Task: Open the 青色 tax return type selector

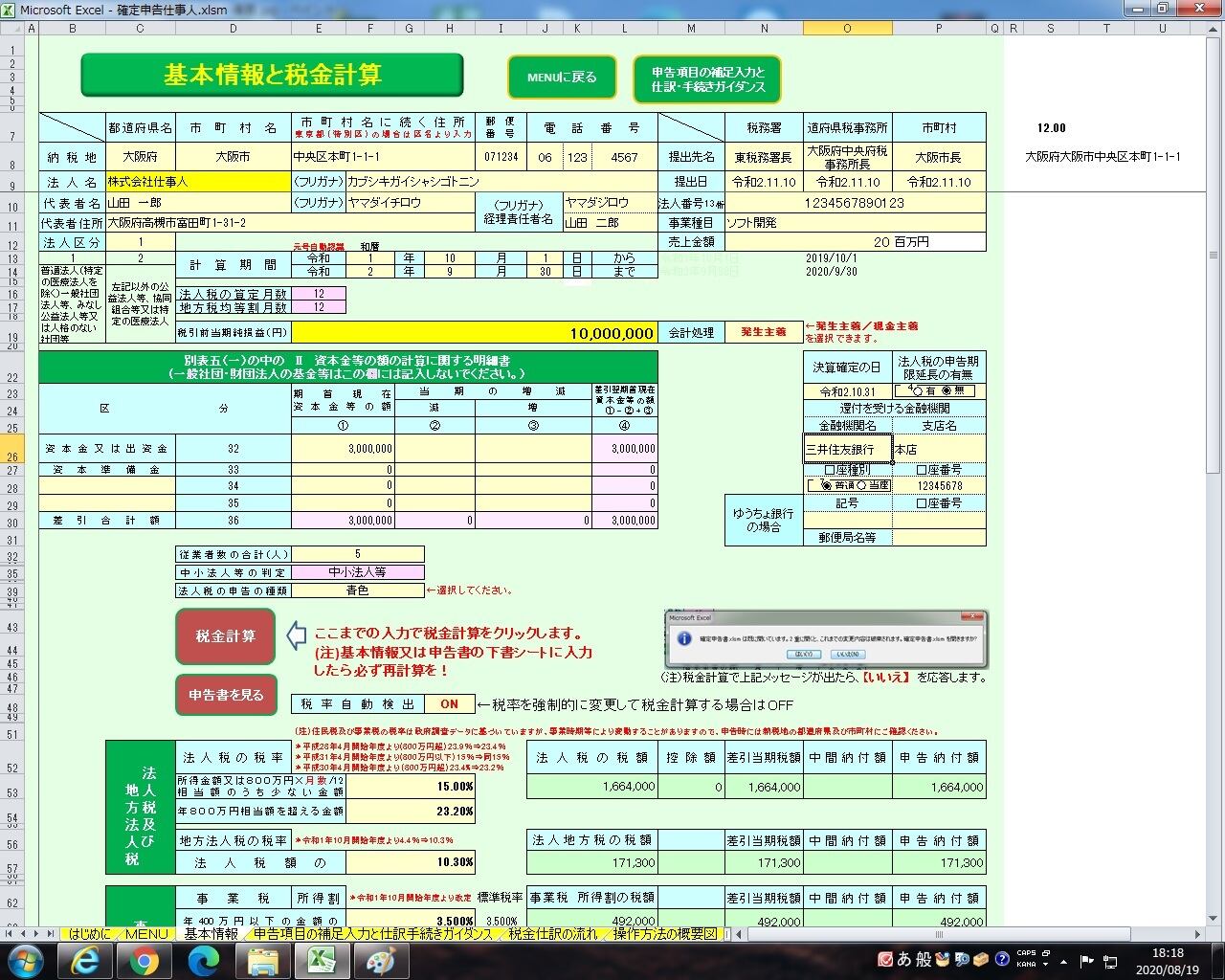Action: [x=357, y=590]
